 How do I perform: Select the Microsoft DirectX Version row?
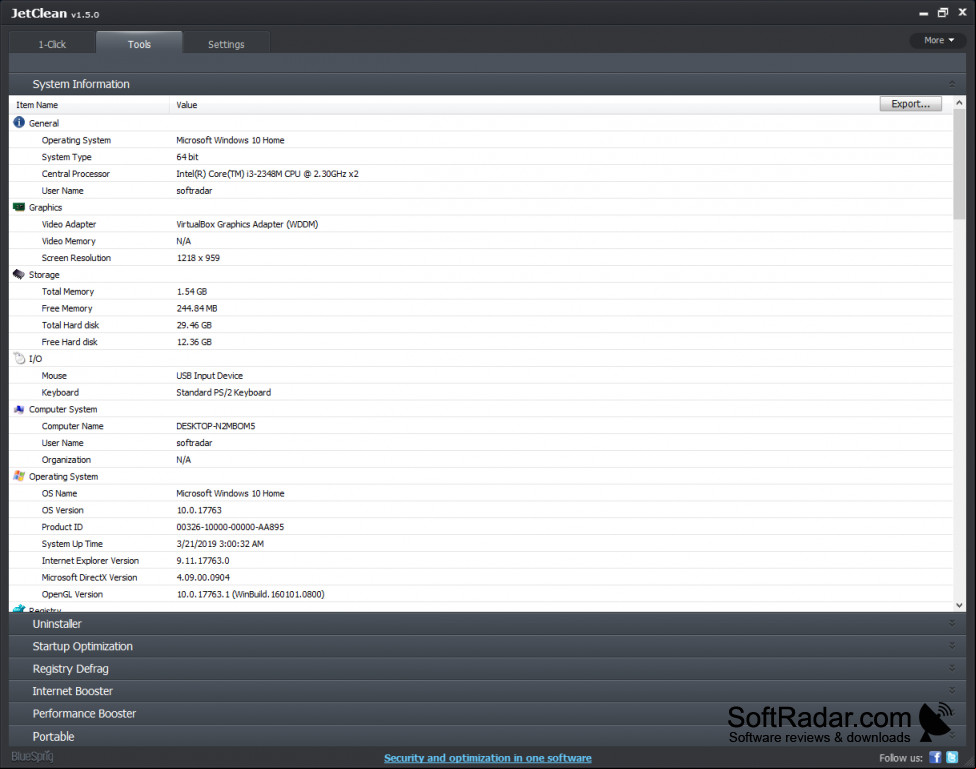pos(481,577)
